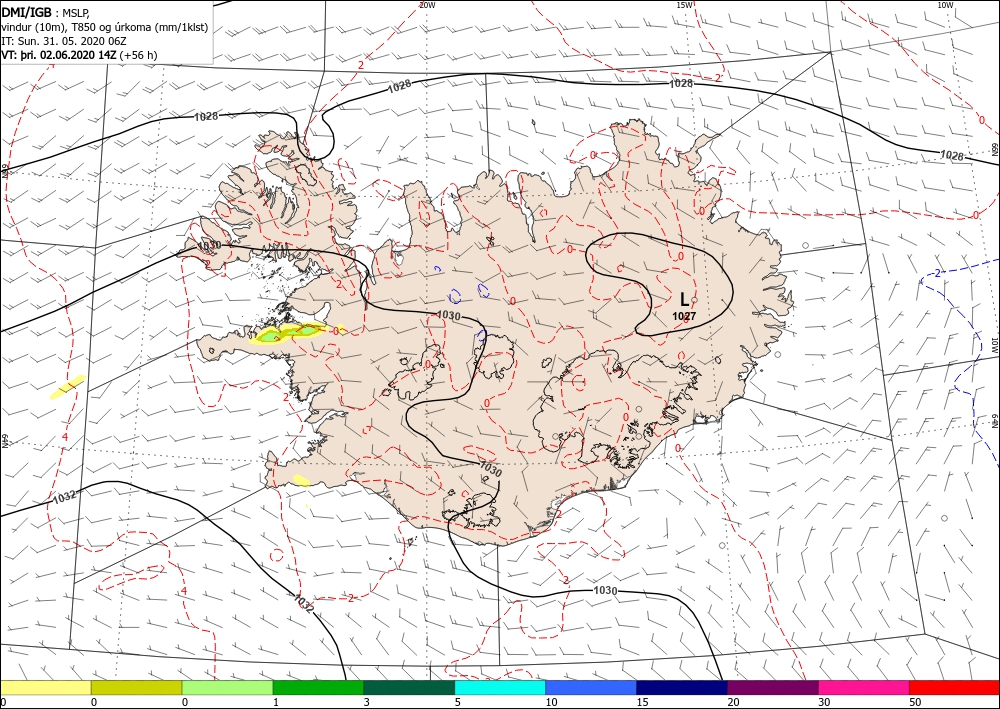Click the '20W' longitude label

click(427, 5)
